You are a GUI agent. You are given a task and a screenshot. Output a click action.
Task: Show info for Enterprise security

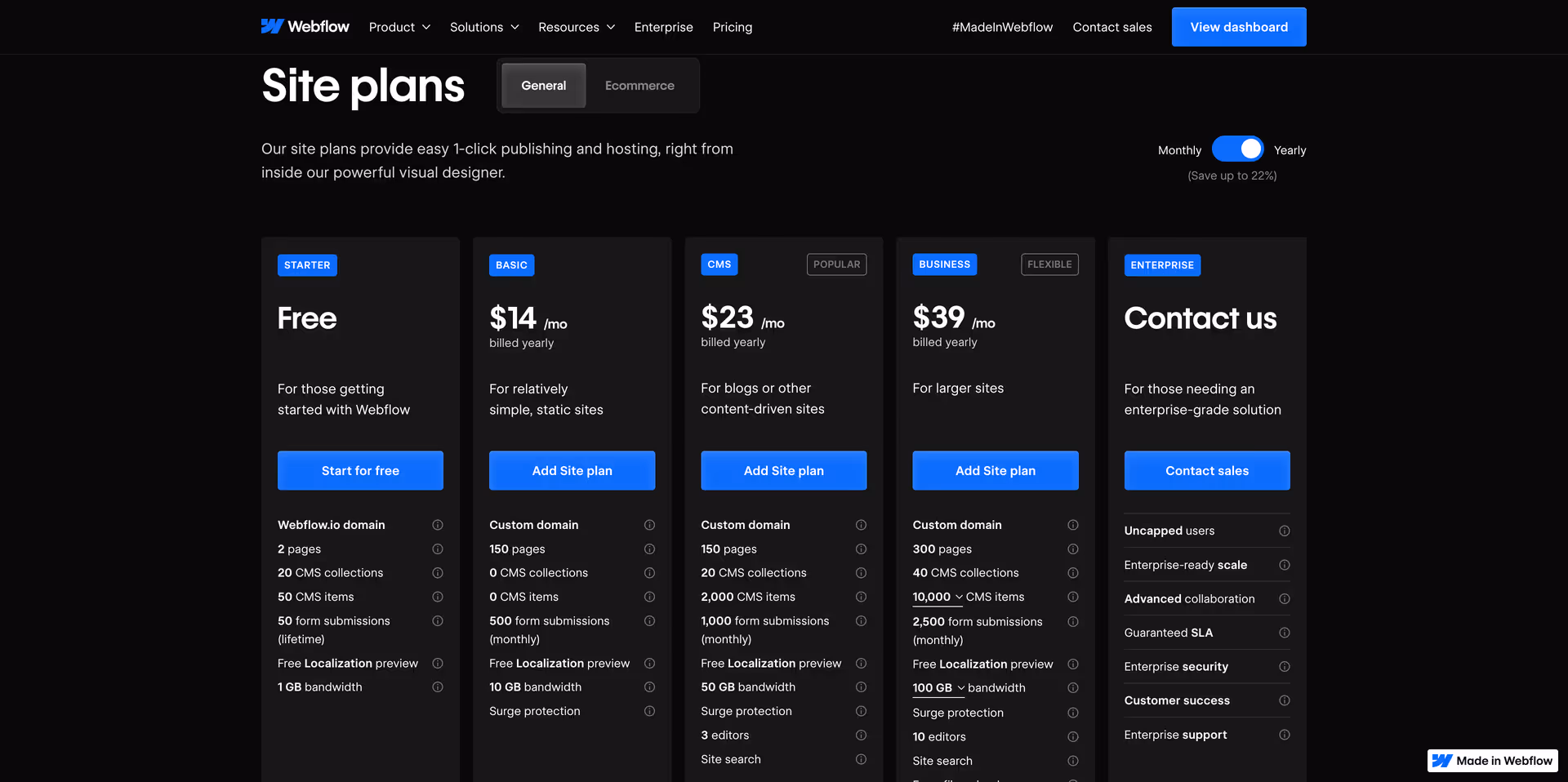1285,667
